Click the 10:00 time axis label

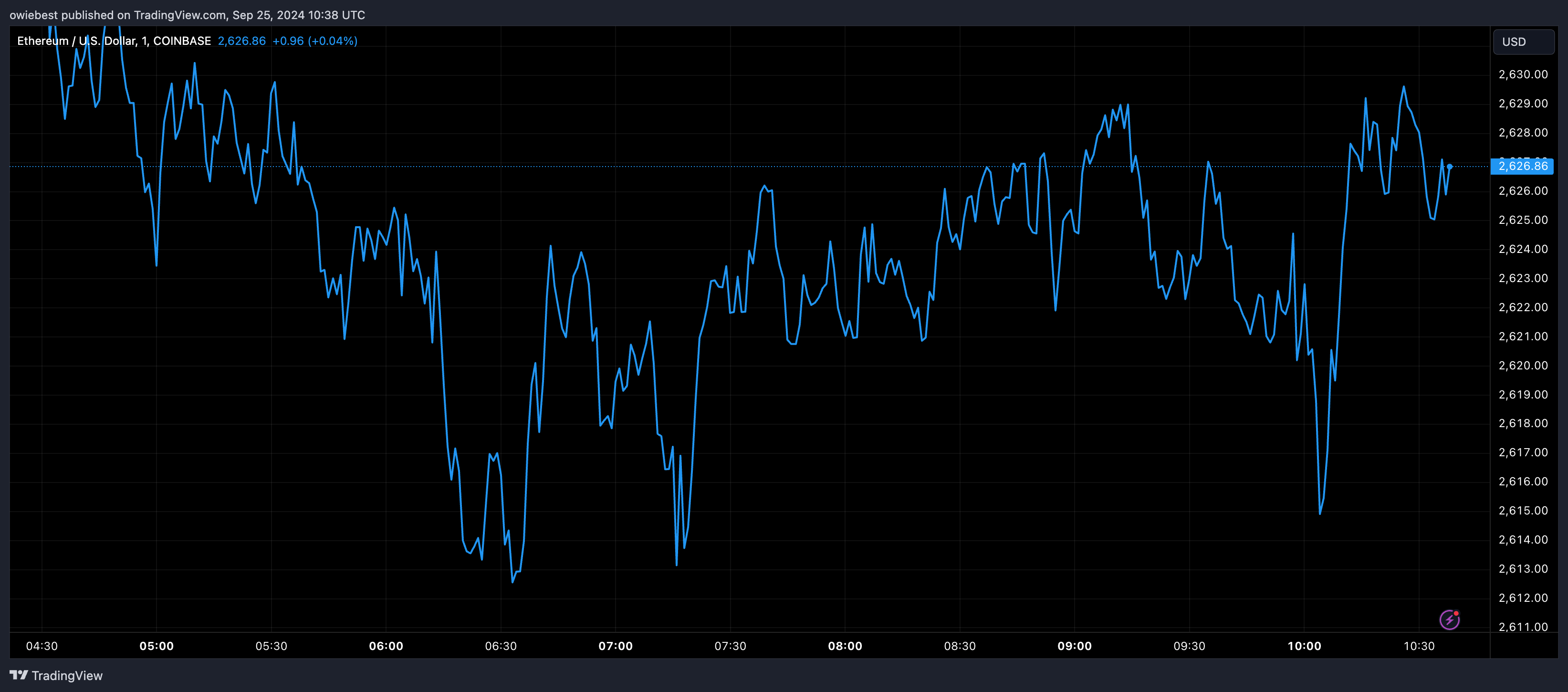coord(1305,646)
